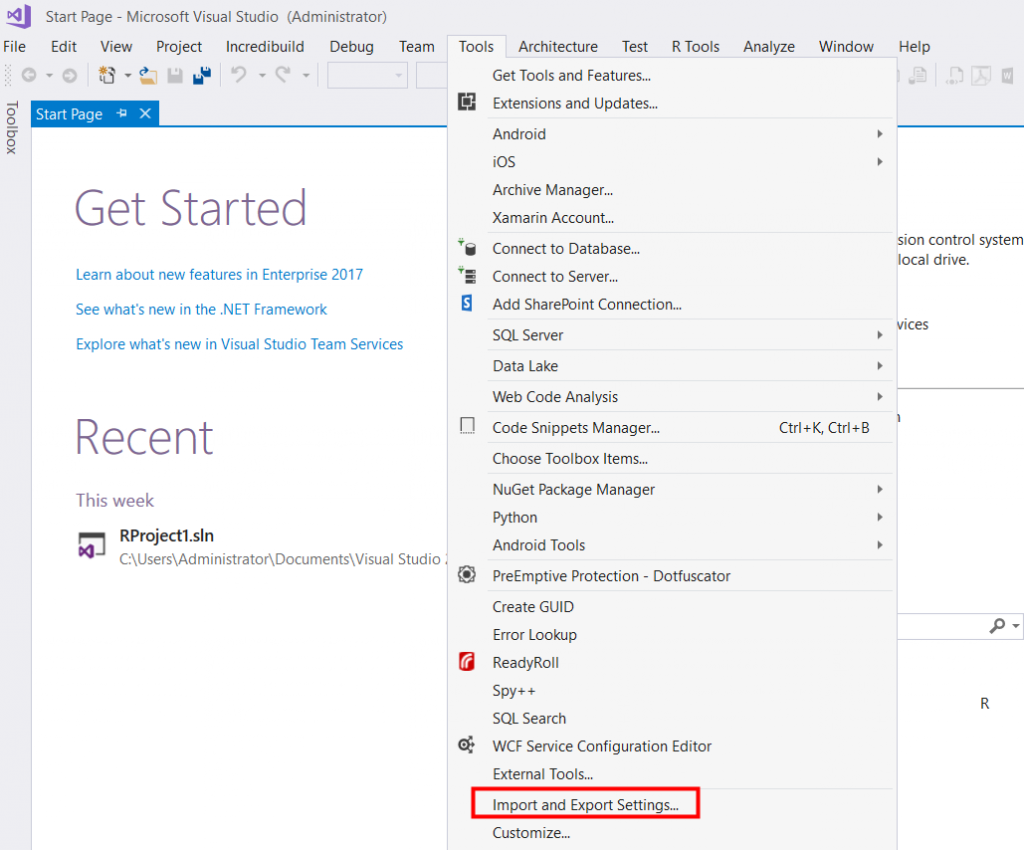Expand the NuGet Package Manager submenu arrow
Viewport: 1024px width, 850px height.
[880, 490]
